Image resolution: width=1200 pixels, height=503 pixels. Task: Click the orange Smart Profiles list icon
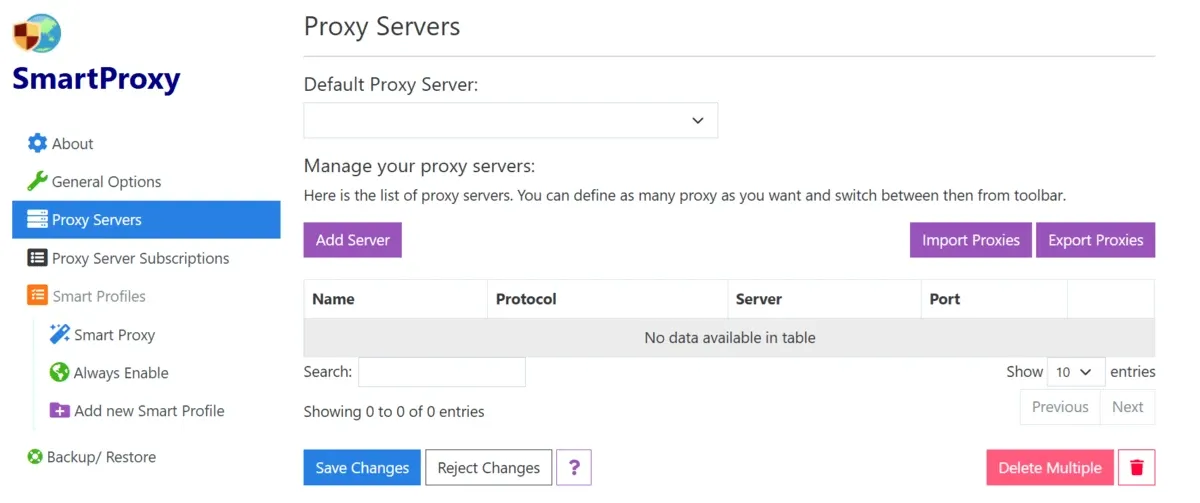click(x=37, y=296)
